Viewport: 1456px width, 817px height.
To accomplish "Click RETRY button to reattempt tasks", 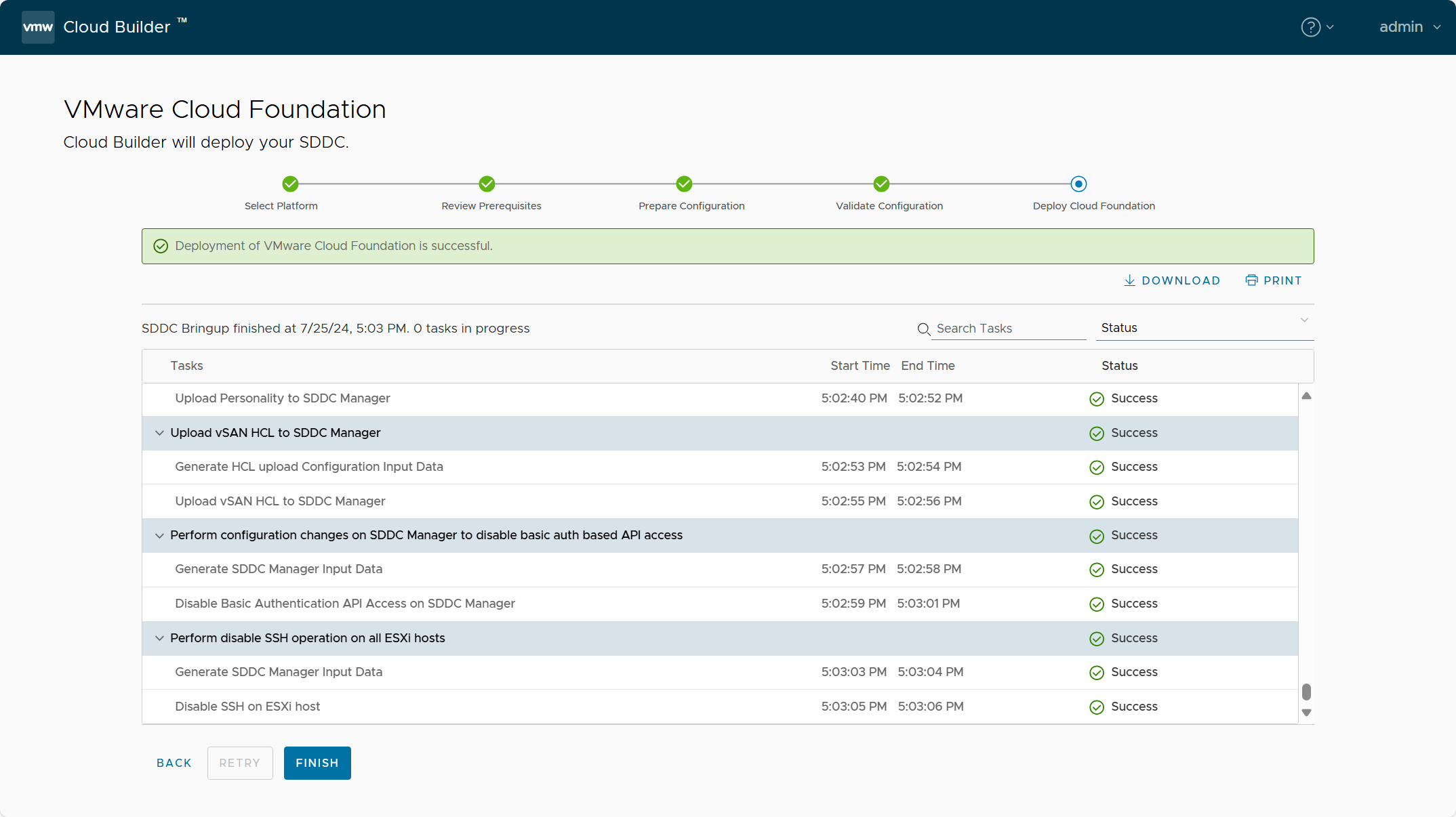I will click(237, 762).
